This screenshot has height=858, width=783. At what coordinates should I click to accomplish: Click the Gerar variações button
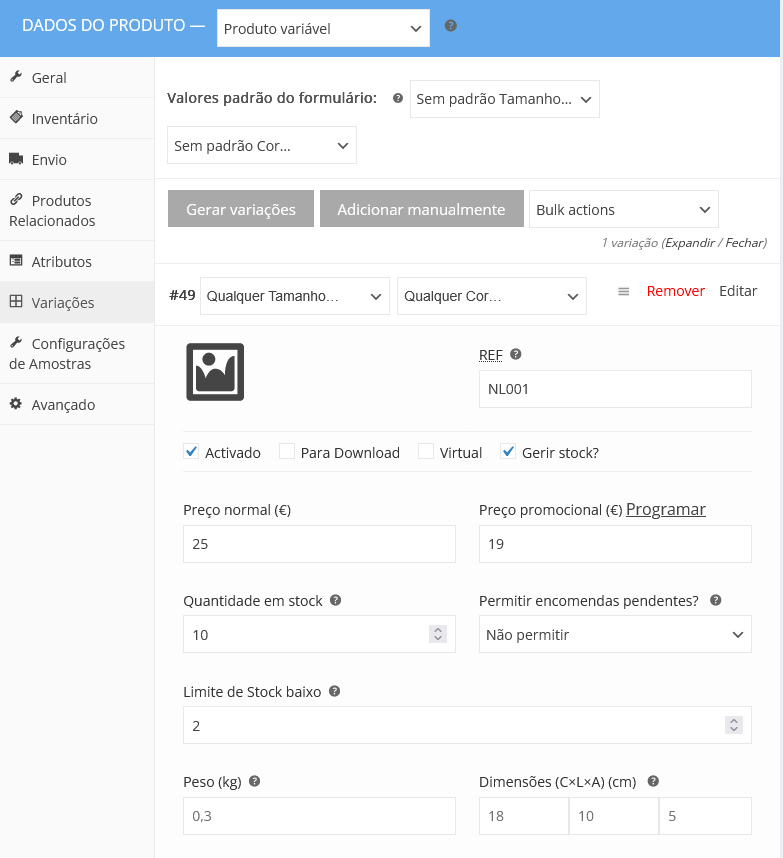(x=240, y=209)
